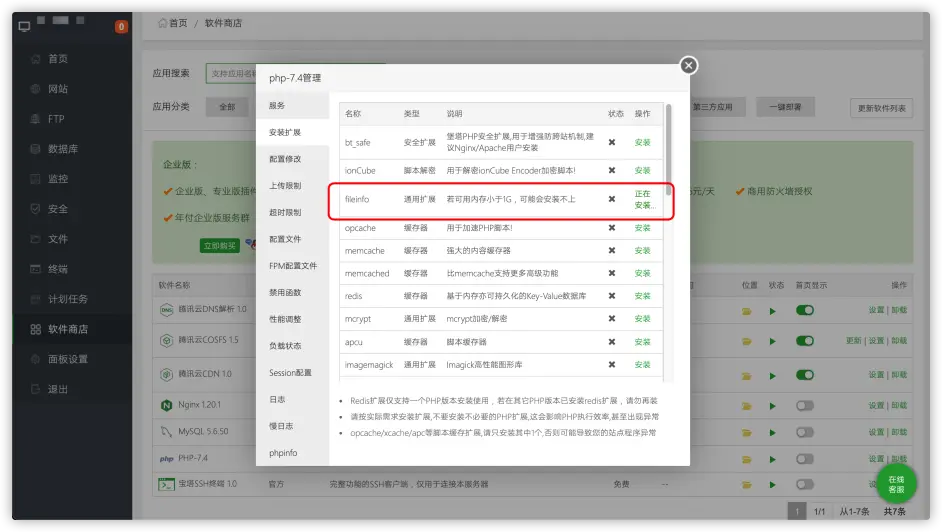Open 网站 in sidebar
Image resolution: width=942 pixels, height=532 pixels.
tap(58, 89)
